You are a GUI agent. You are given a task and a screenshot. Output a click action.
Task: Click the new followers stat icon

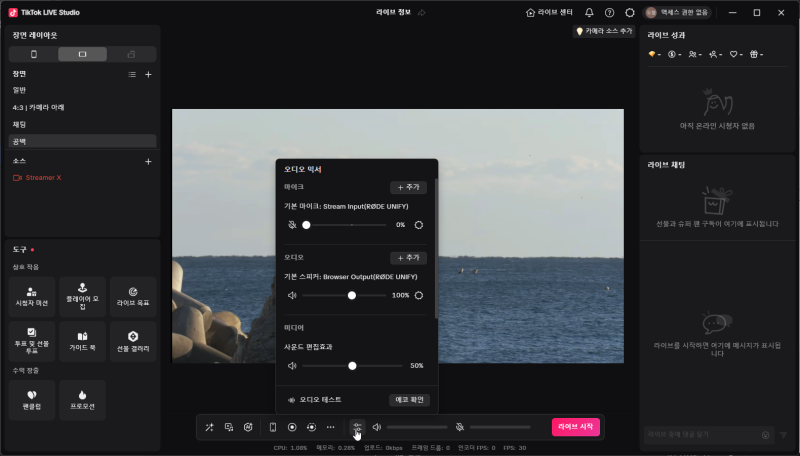coord(715,54)
